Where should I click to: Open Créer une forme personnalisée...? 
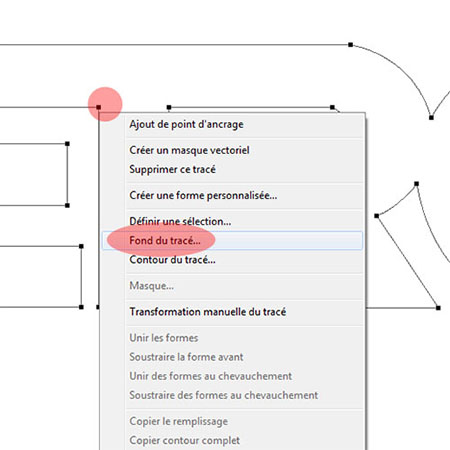(x=232, y=195)
